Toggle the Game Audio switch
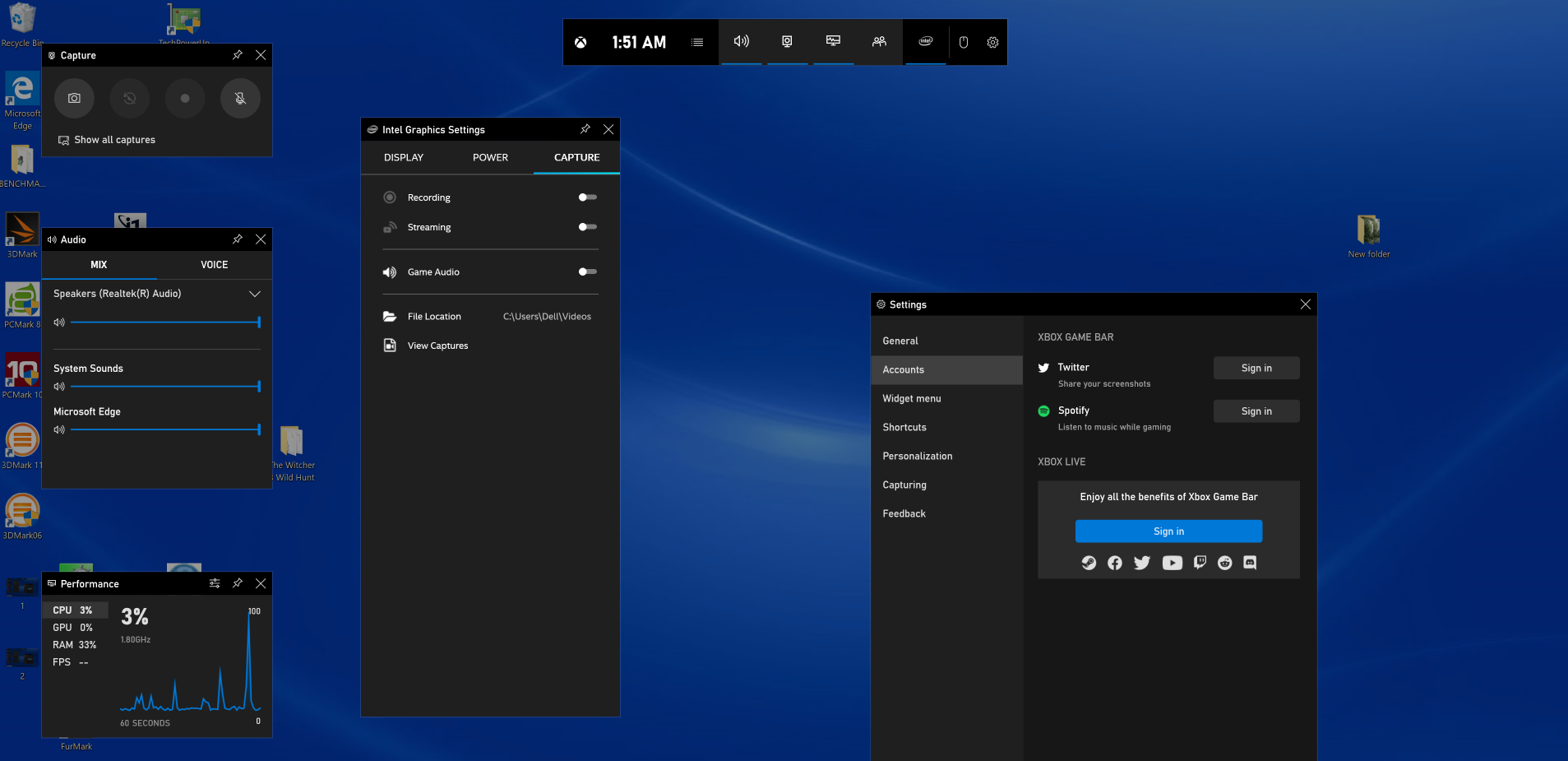 (588, 271)
